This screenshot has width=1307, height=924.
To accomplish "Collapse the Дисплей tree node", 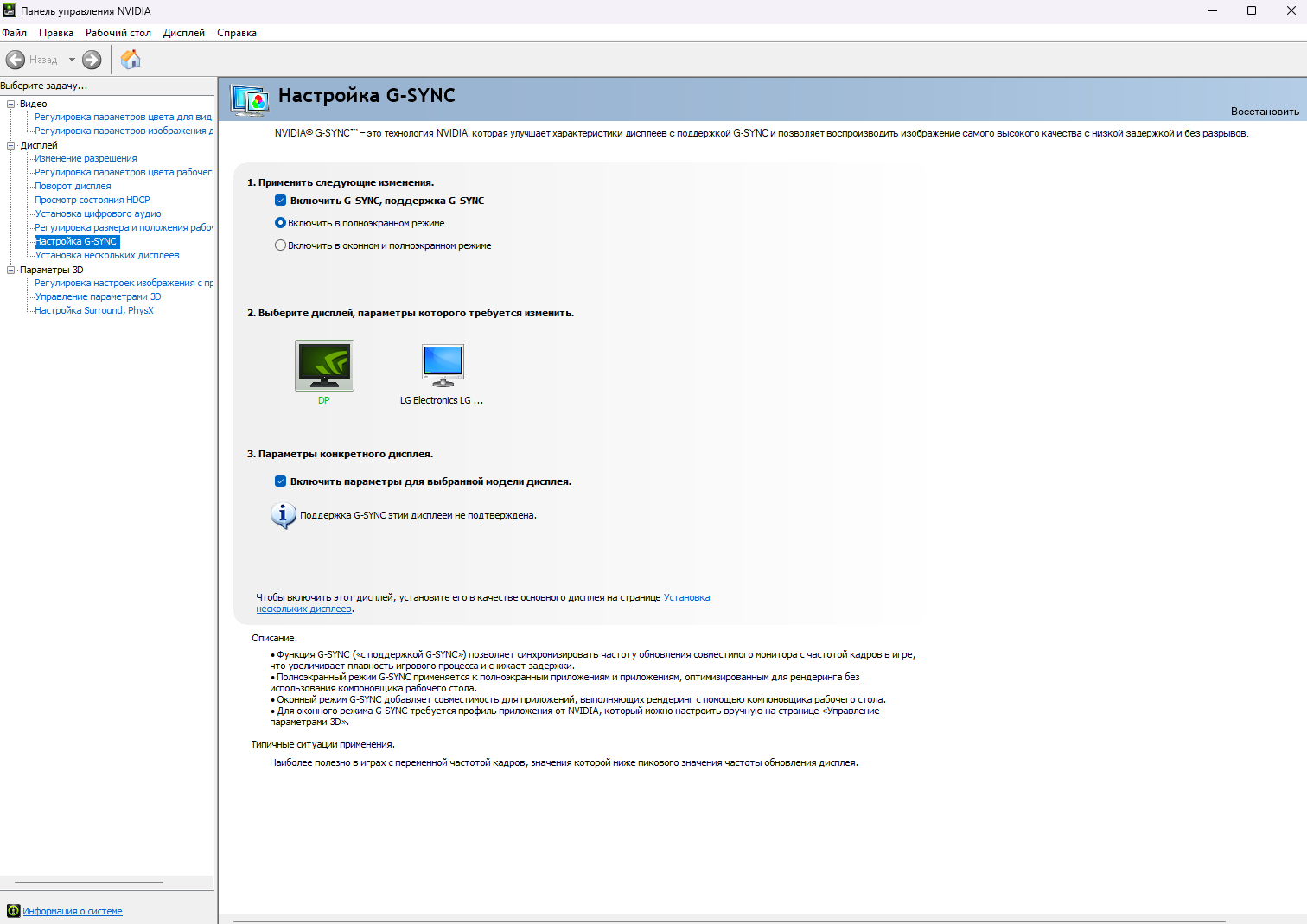I will pos(11,145).
